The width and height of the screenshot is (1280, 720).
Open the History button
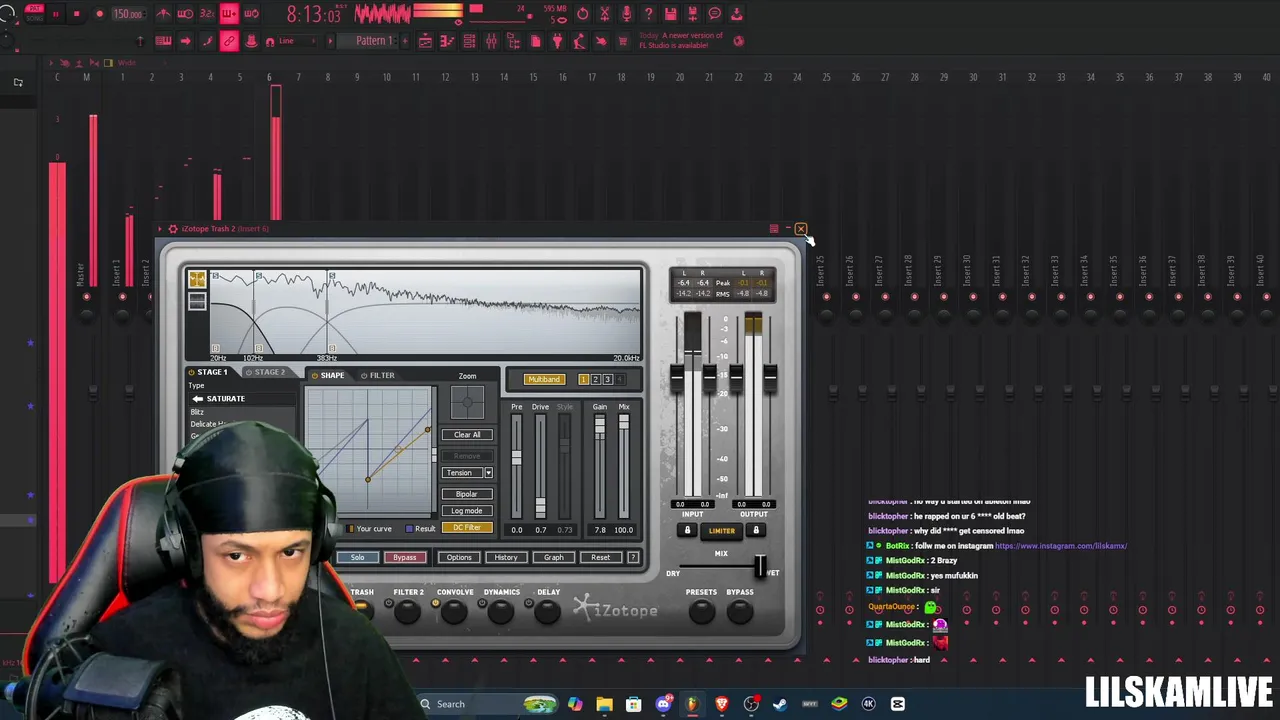506,557
